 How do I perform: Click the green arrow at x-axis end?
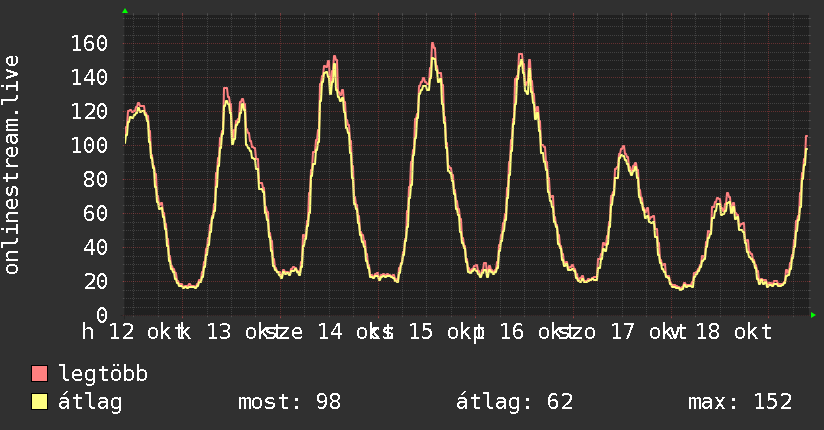coord(813,315)
